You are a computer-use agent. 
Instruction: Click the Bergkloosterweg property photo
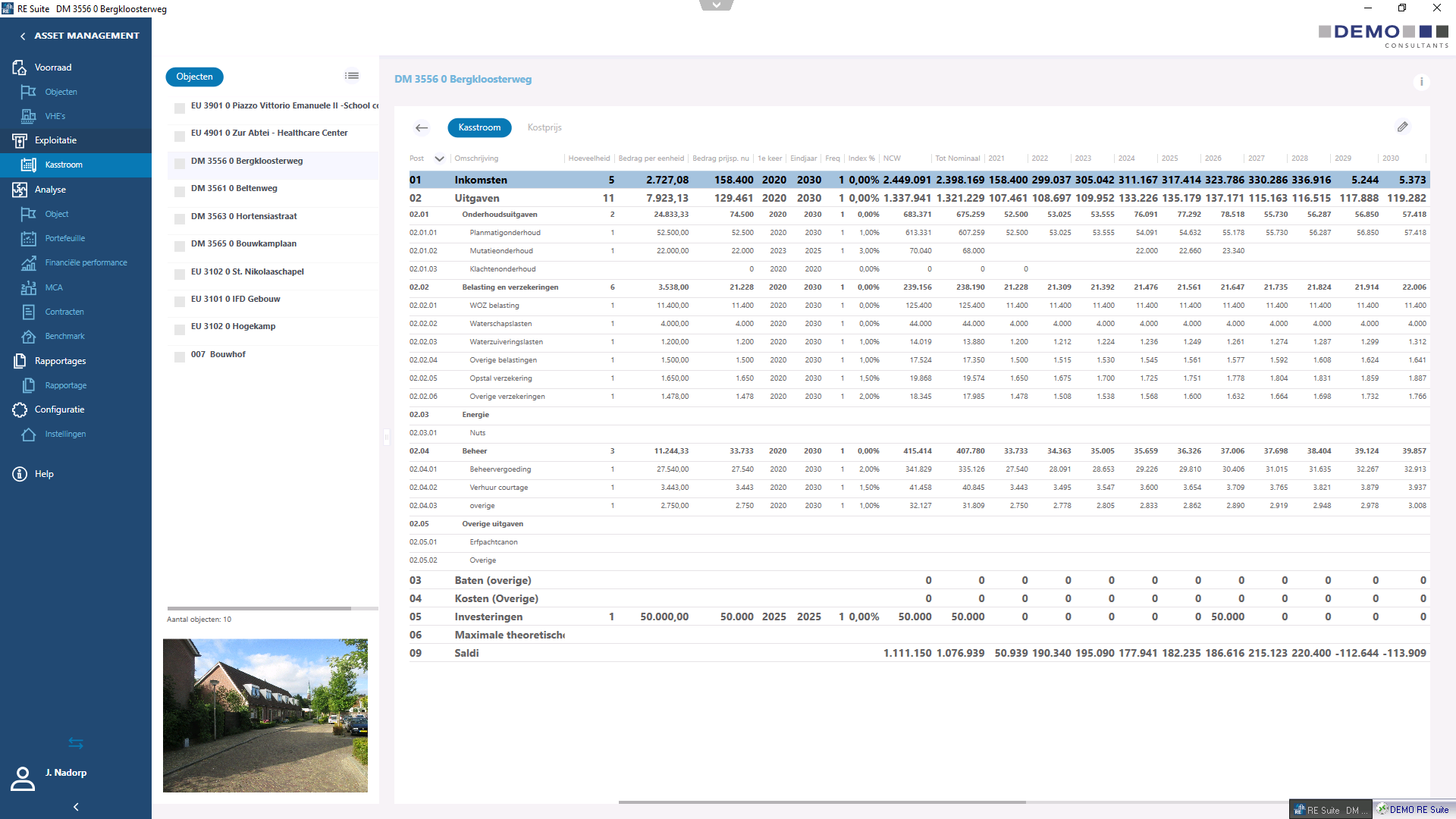click(265, 715)
